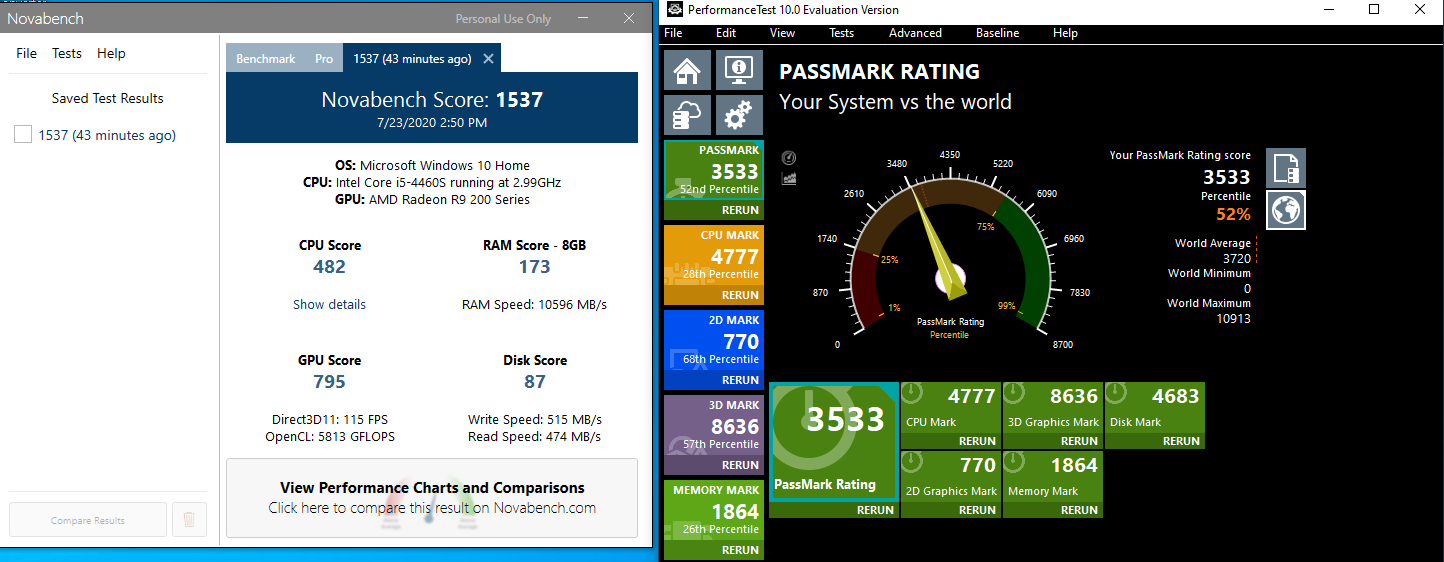This screenshot has height=562, width=1444.
Task: Select the CPU MARK 4777 sidebar tile
Action: point(714,256)
